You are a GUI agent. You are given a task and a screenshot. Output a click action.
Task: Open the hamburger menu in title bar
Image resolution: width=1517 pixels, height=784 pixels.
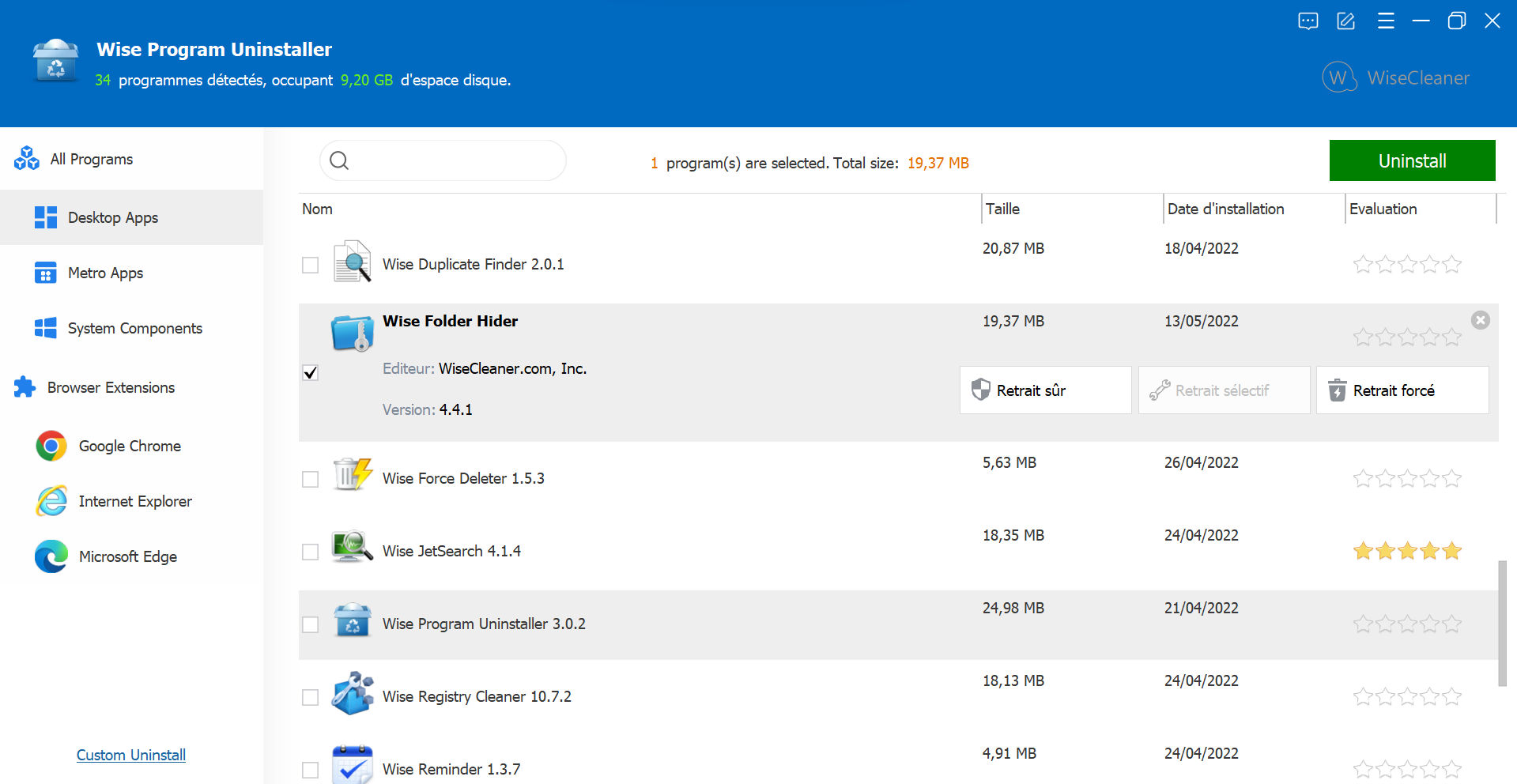1386,21
